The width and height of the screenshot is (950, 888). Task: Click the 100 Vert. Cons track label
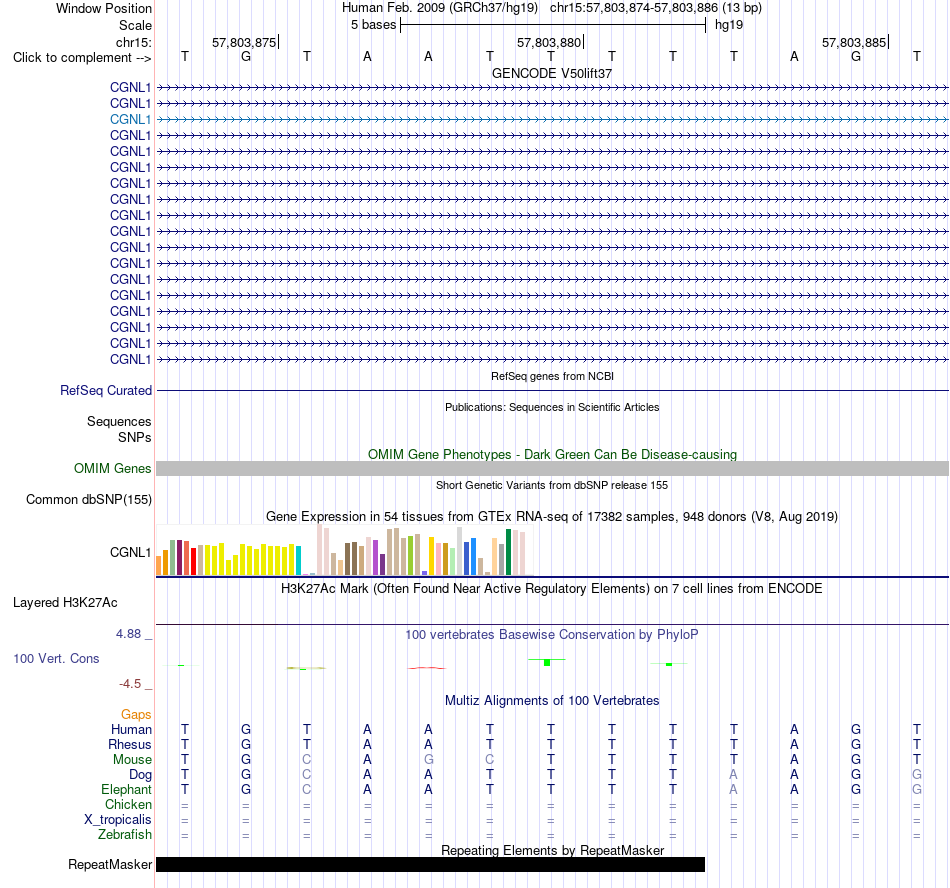click(x=56, y=658)
